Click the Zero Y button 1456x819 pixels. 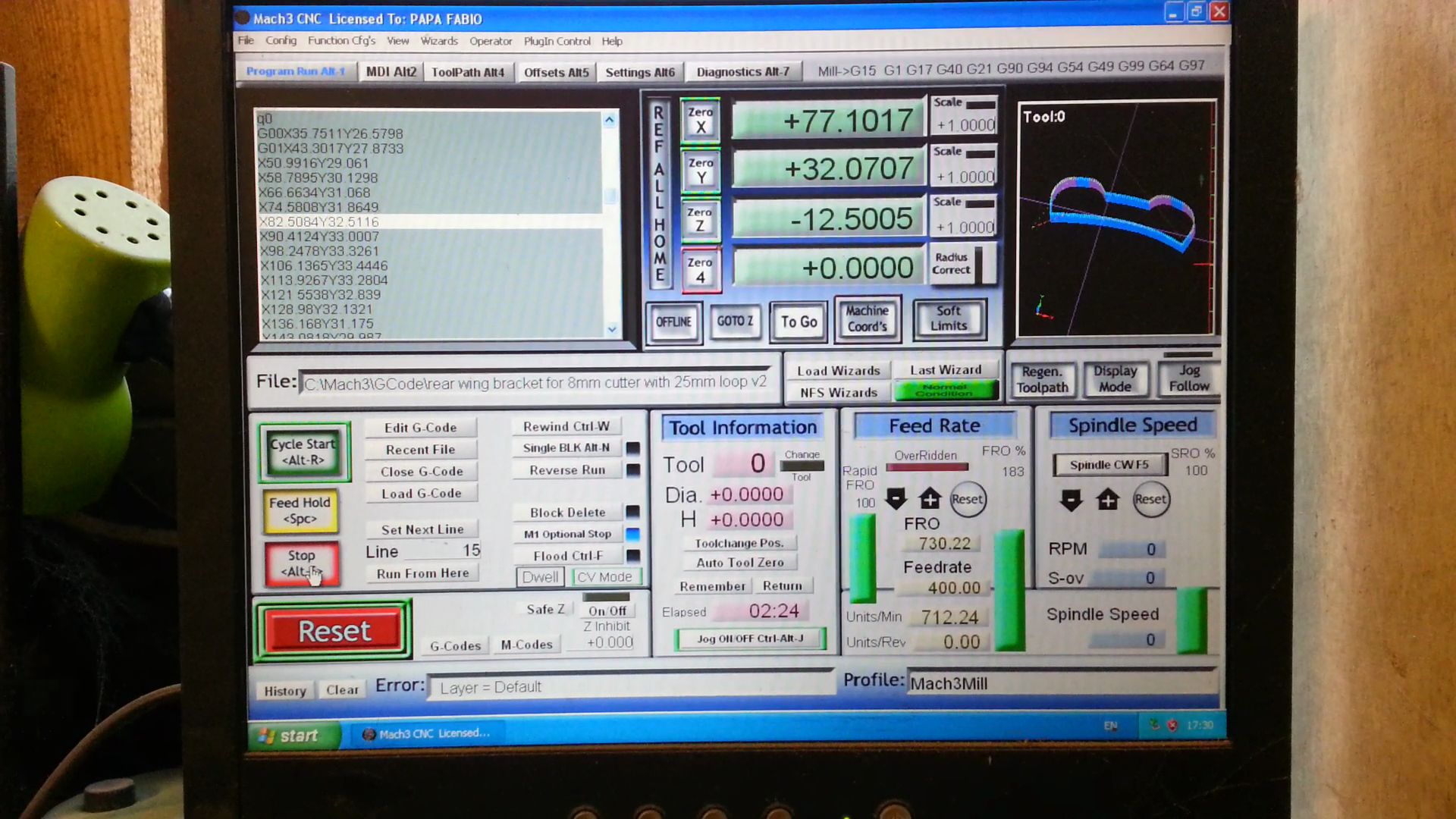[700, 171]
